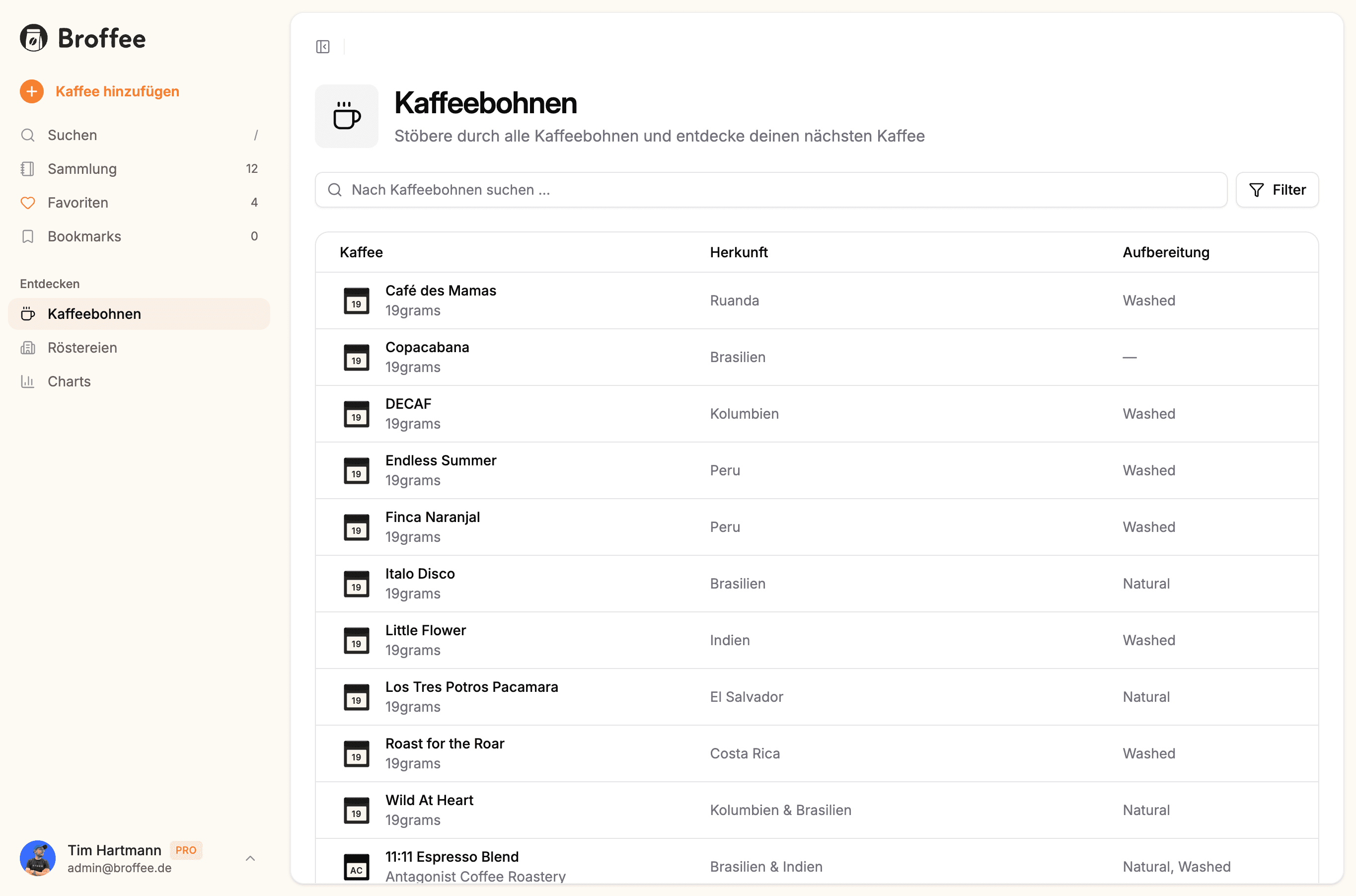Viewport: 1356px width, 896px height.
Task: Select Kaffeebohnen in the Entdecken list
Action: pyautogui.click(x=139, y=314)
